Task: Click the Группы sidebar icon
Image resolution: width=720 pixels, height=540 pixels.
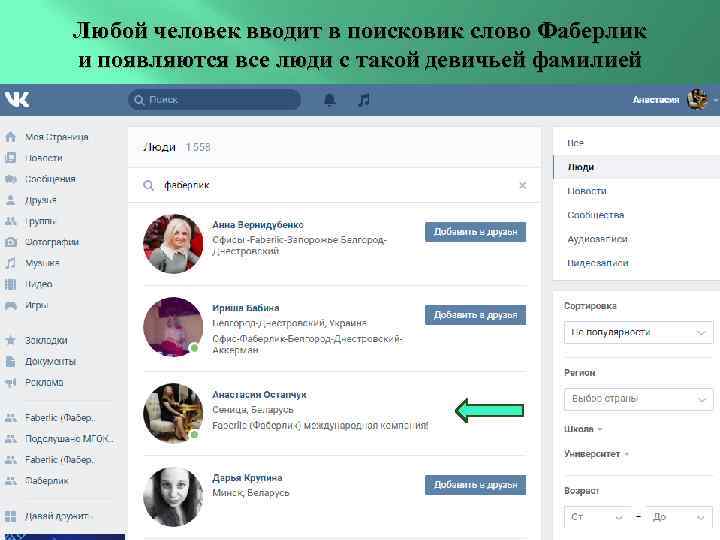Action: click(x=10, y=221)
